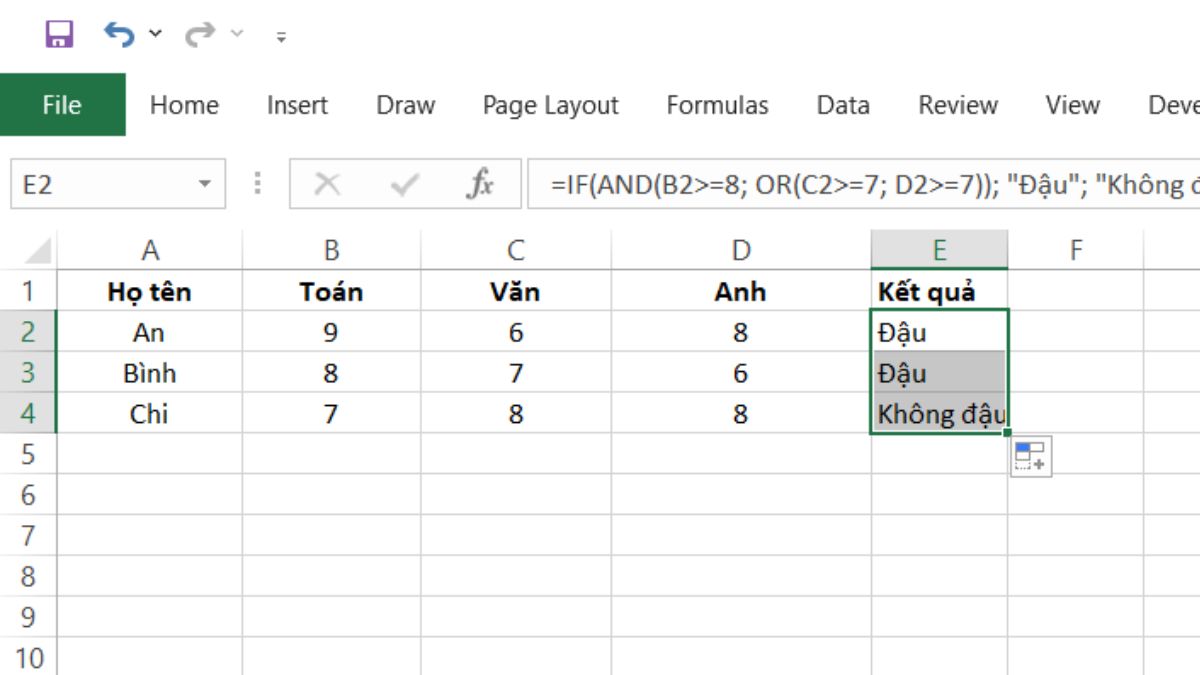
Task: Select cell containing Không đậu
Action: coord(940,414)
